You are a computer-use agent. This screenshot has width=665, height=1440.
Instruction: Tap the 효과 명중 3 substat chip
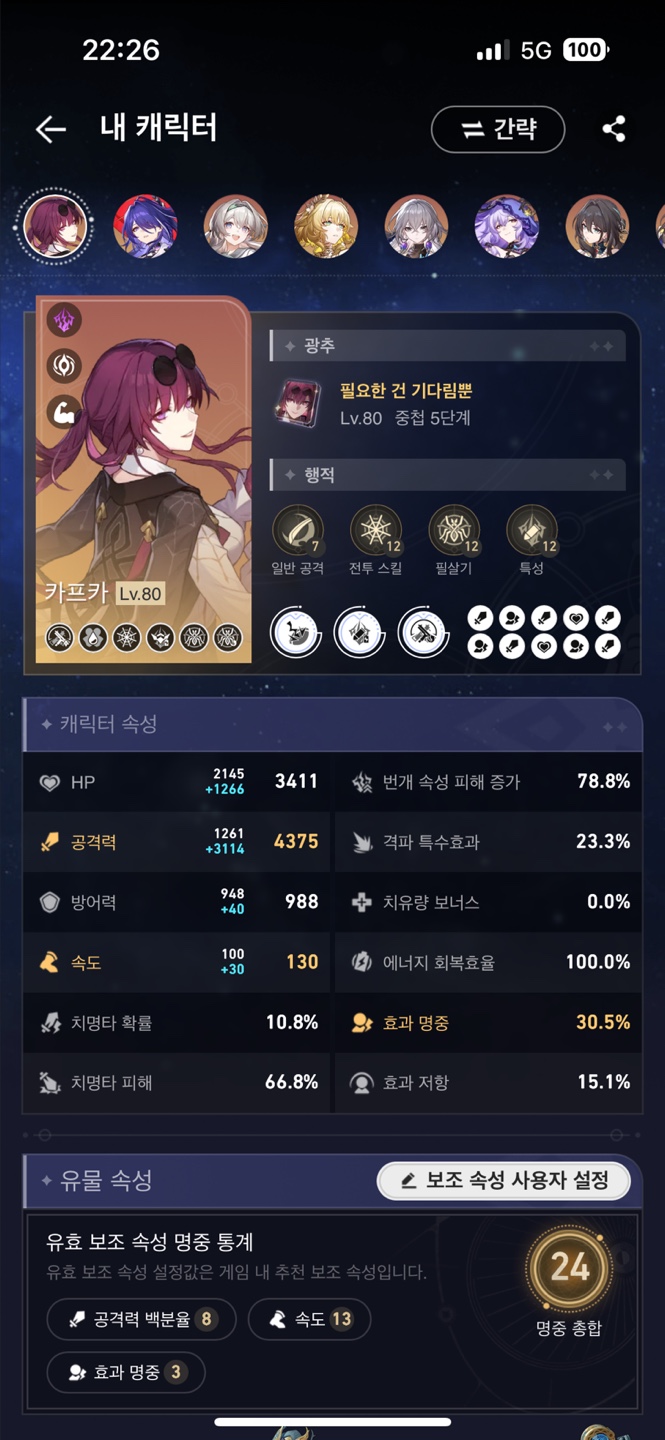pos(126,1372)
